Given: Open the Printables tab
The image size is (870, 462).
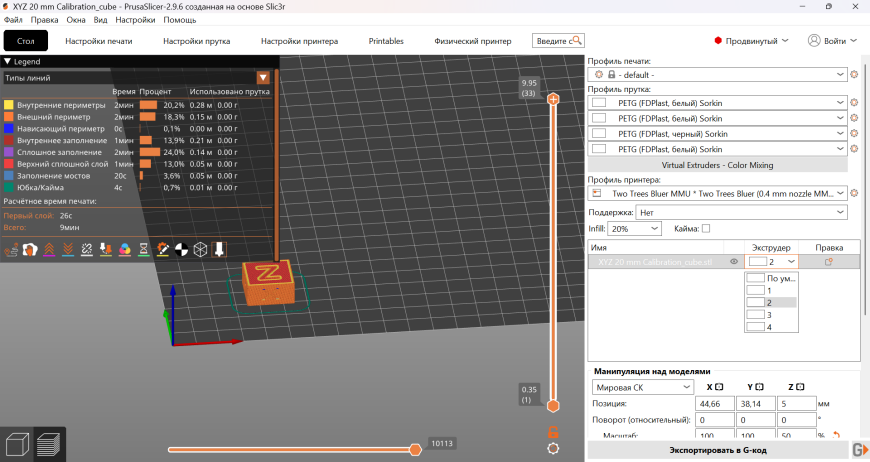Looking at the screenshot, I should point(386,41).
